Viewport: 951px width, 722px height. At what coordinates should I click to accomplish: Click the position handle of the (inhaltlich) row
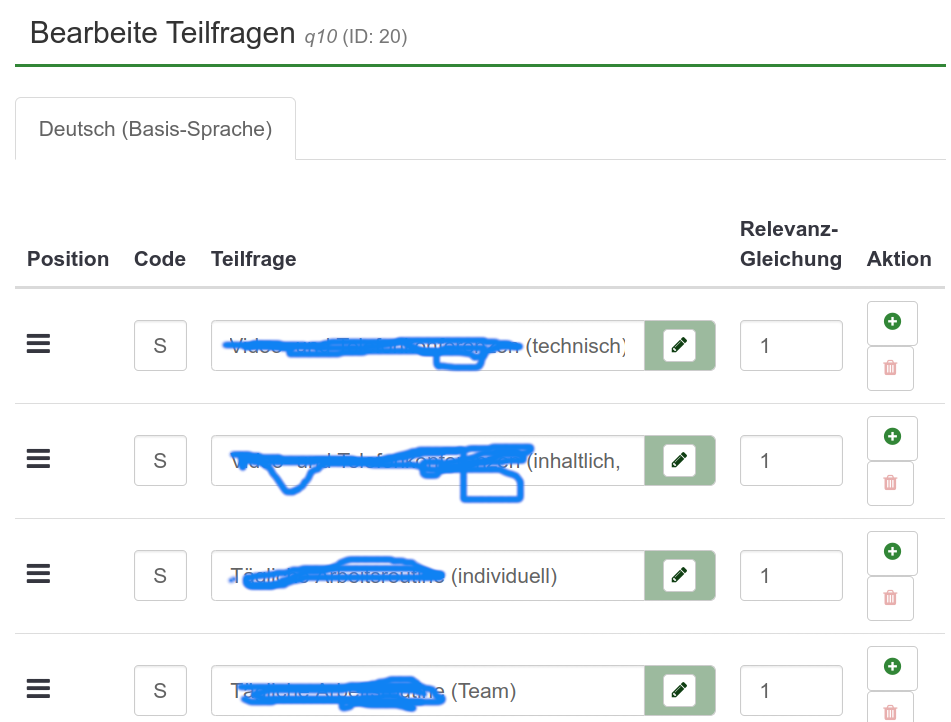pos(38,459)
